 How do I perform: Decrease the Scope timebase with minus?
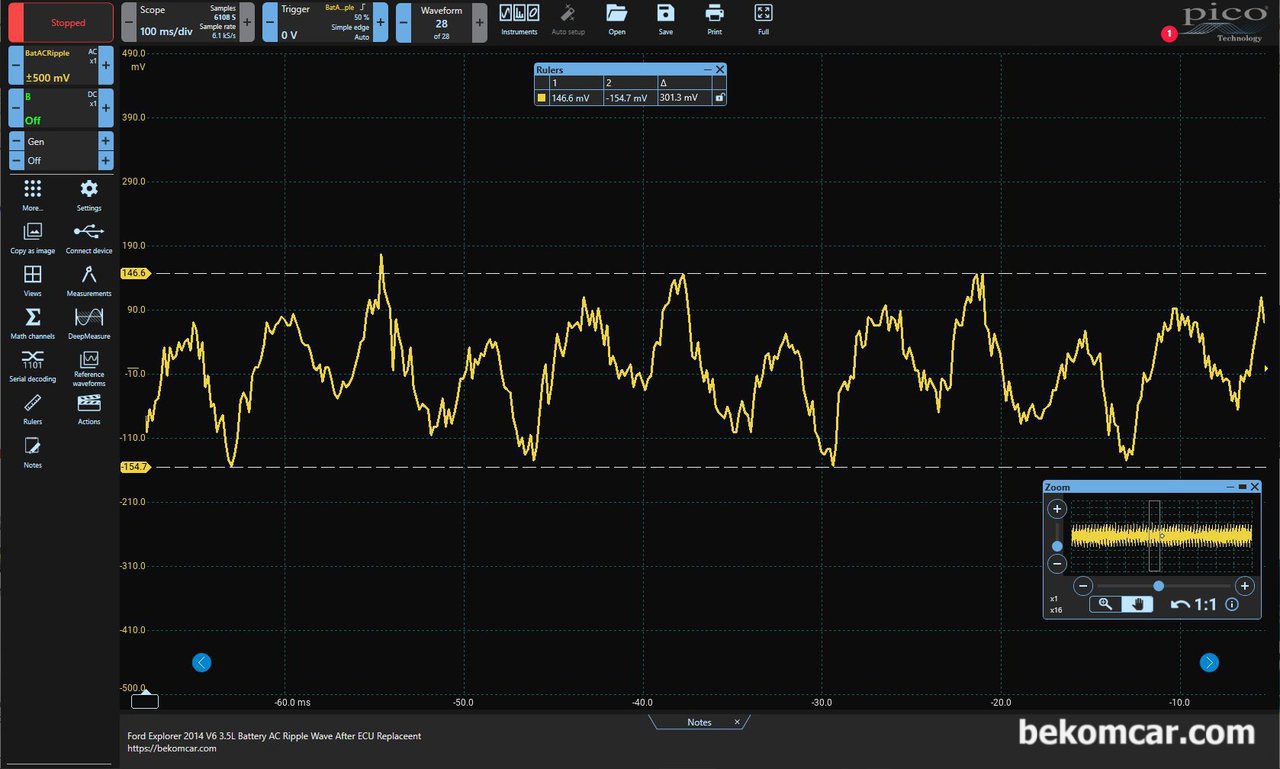[x=129, y=22]
